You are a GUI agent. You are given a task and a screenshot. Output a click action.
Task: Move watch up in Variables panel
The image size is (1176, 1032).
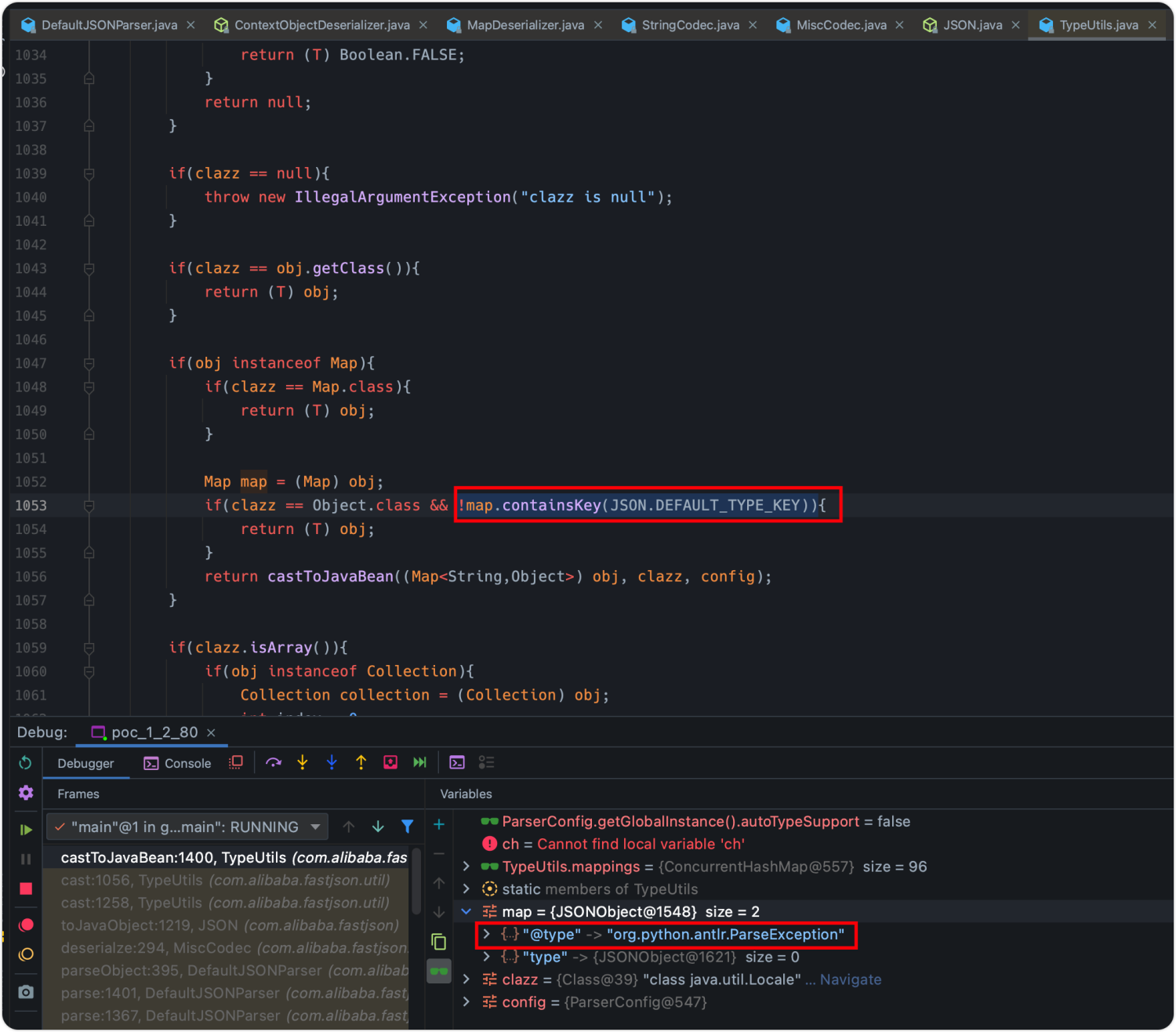click(439, 883)
